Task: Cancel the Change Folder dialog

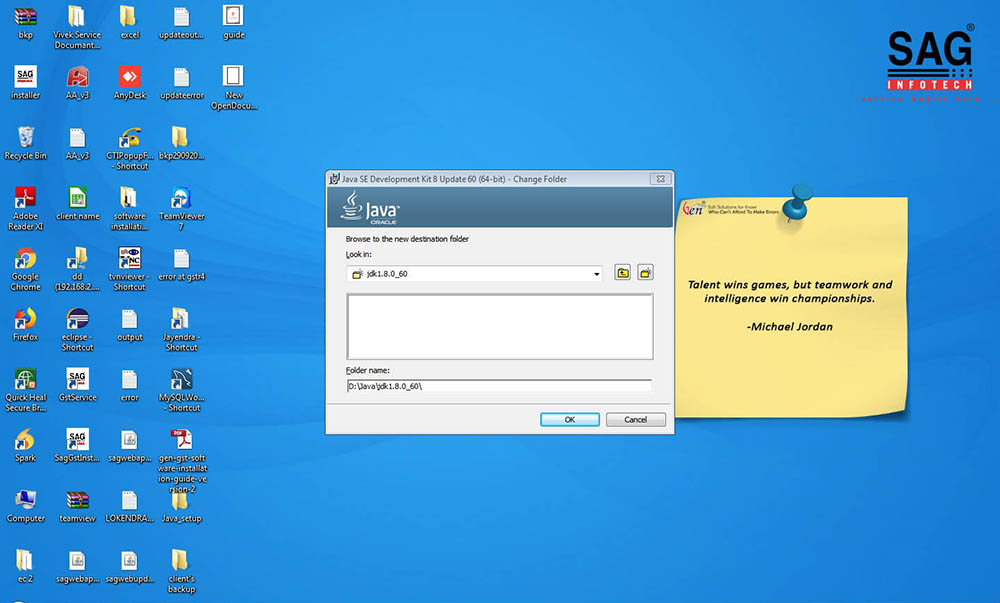Action: pos(635,420)
